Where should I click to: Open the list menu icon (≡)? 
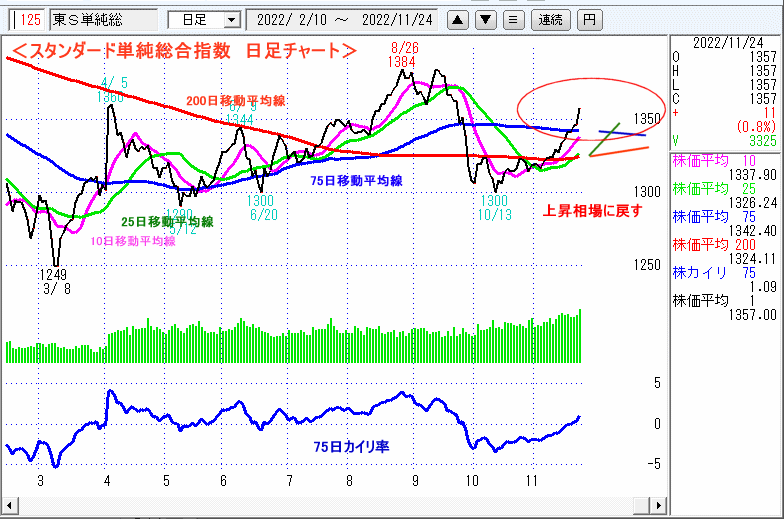pyautogui.click(x=512, y=19)
